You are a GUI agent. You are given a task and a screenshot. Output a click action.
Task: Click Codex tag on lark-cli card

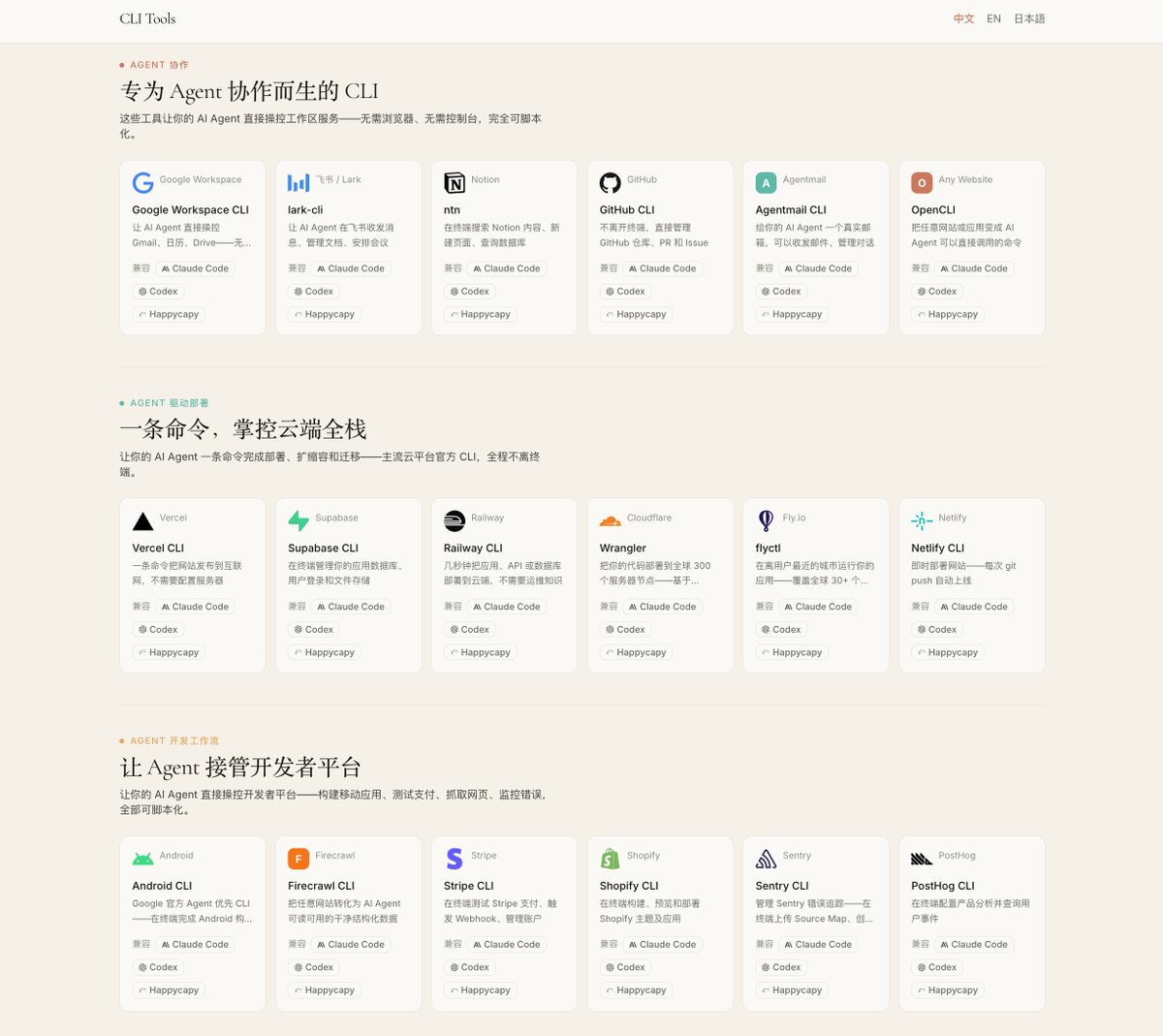[314, 292]
